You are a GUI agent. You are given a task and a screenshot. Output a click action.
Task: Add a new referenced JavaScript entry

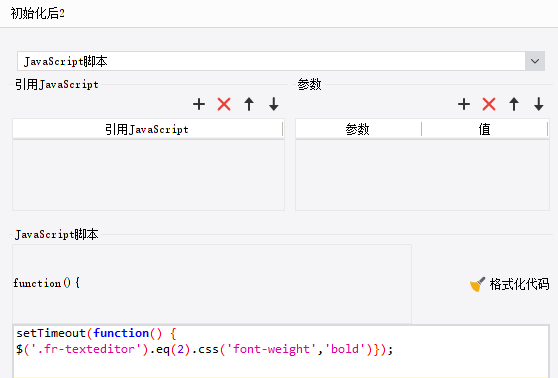pos(199,104)
